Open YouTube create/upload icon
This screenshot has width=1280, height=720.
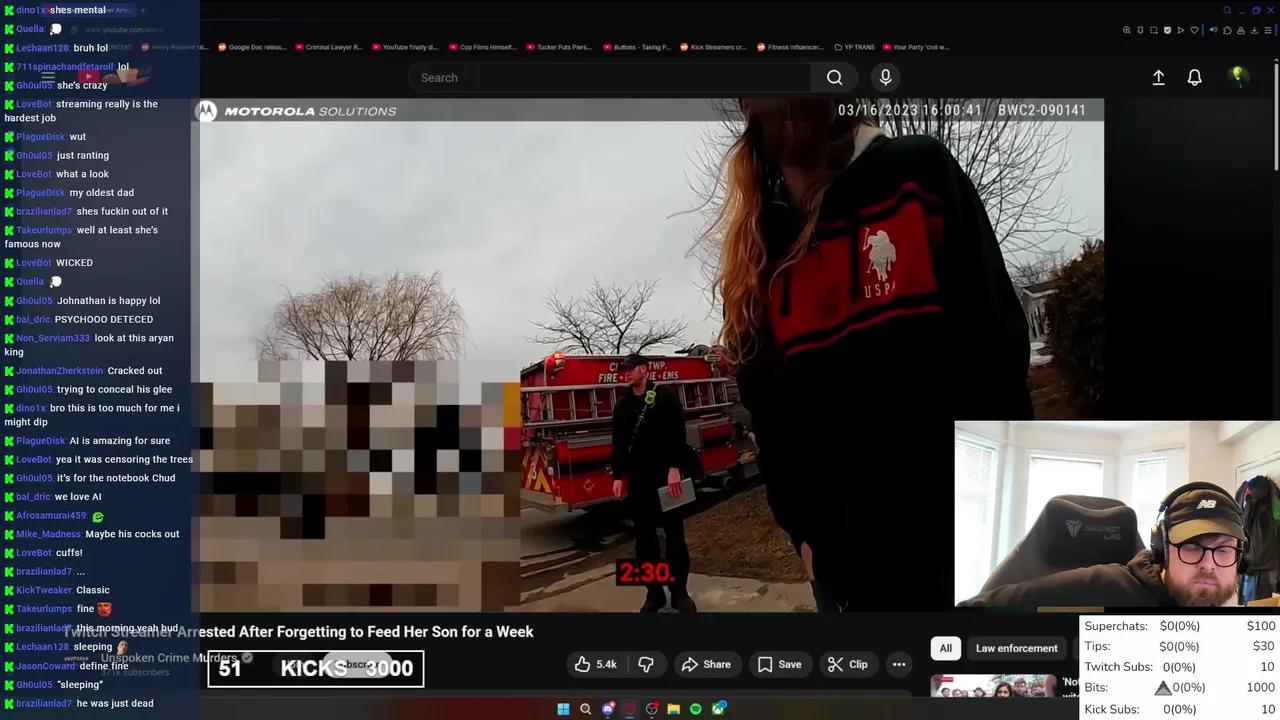point(1158,77)
